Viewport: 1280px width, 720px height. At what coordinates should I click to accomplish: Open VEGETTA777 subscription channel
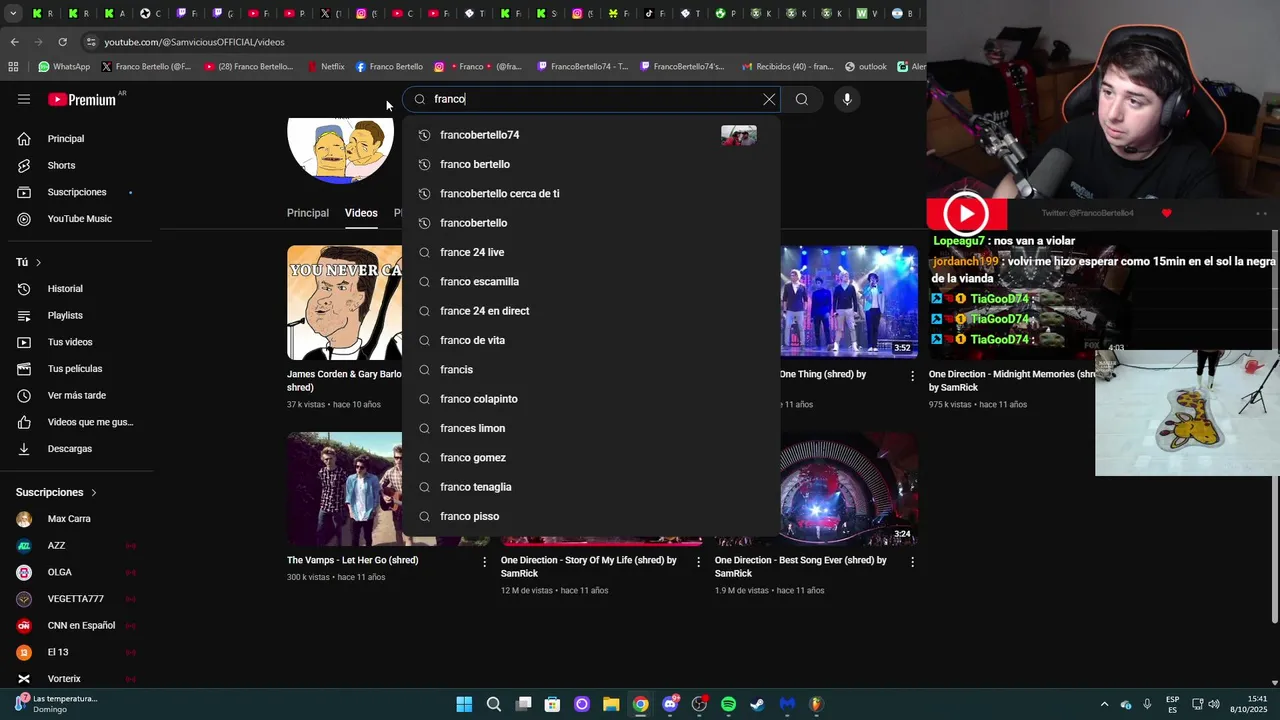[76, 599]
